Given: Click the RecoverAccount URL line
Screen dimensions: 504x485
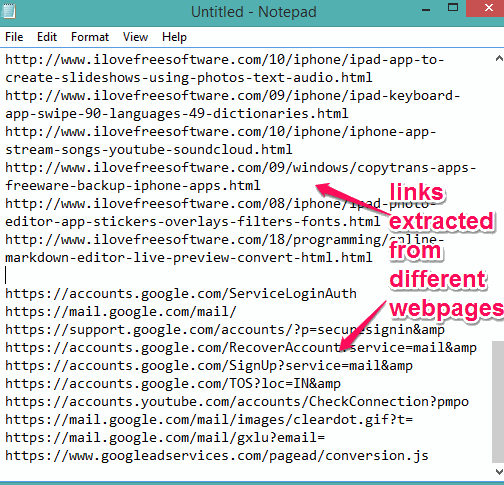Looking at the screenshot, I should click(241, 348).
